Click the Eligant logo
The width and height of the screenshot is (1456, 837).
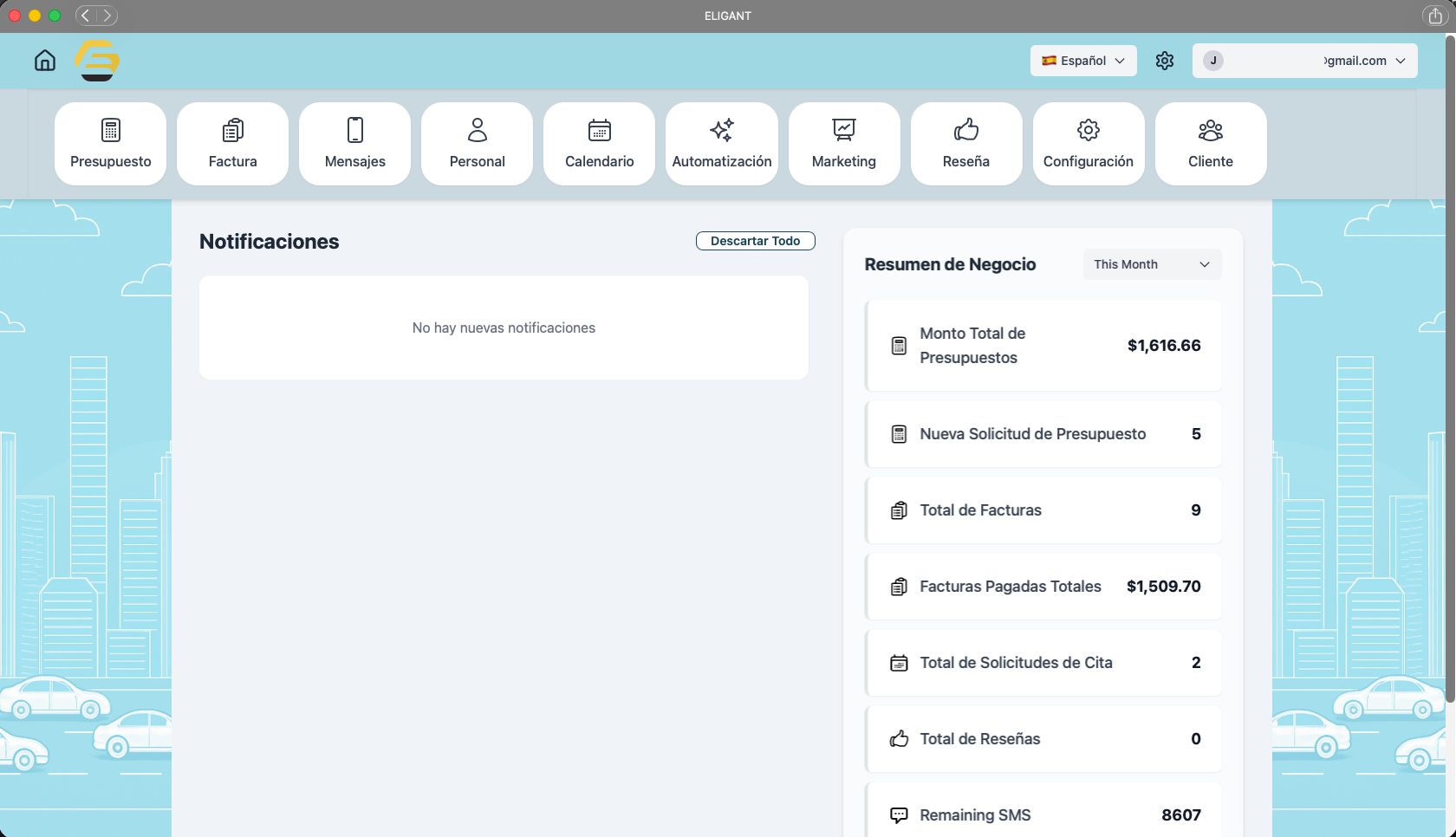97,61
